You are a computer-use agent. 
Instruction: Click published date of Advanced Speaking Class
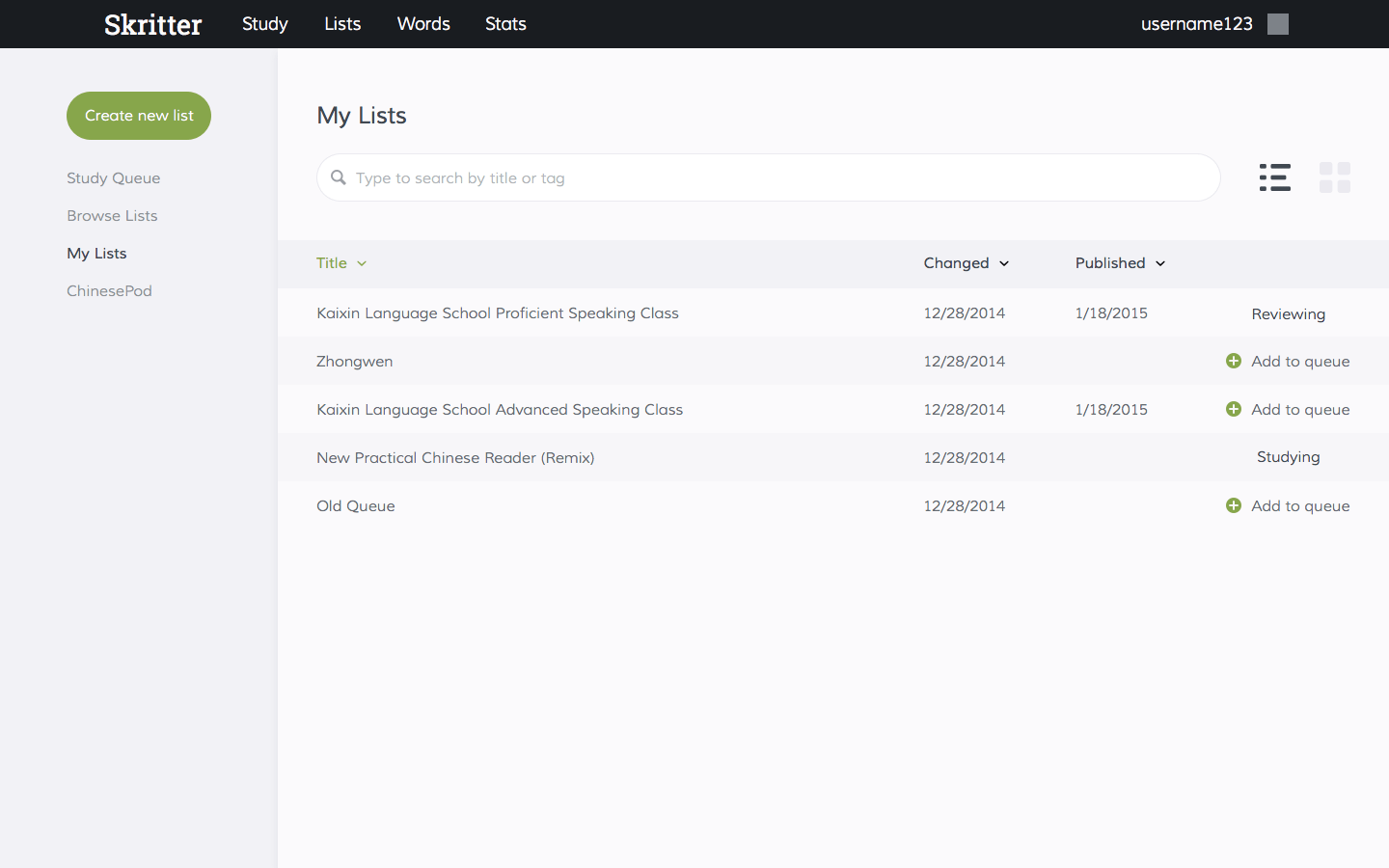pos(1111,410)
